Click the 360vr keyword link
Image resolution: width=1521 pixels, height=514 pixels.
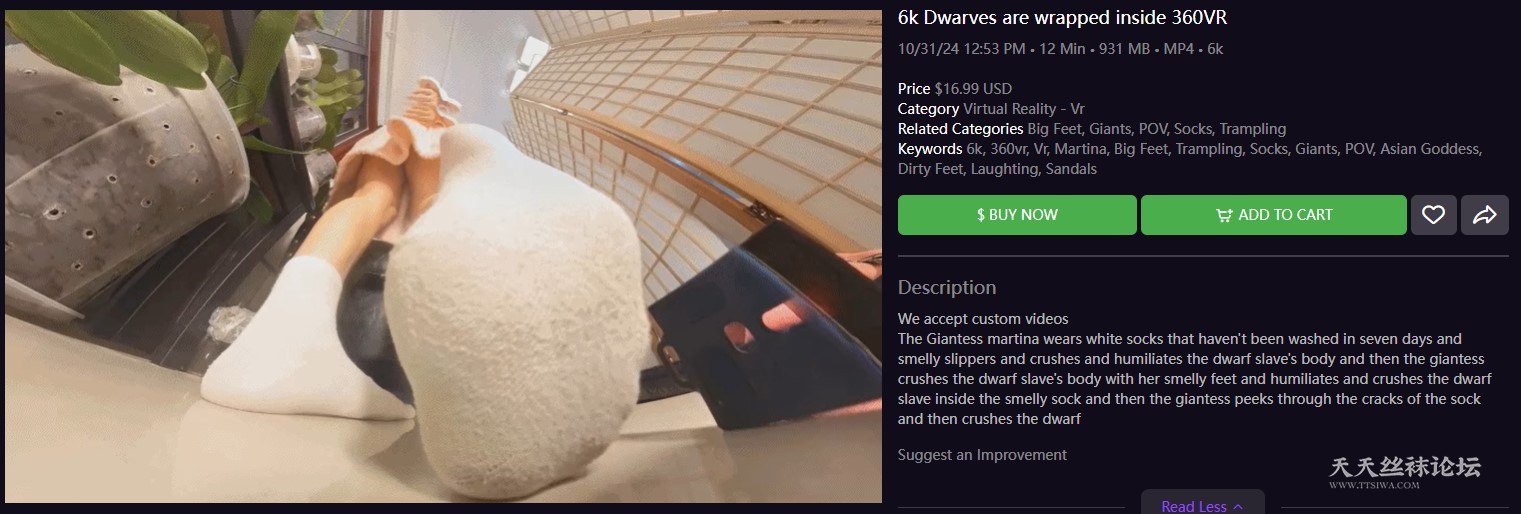coord(1008,149)
